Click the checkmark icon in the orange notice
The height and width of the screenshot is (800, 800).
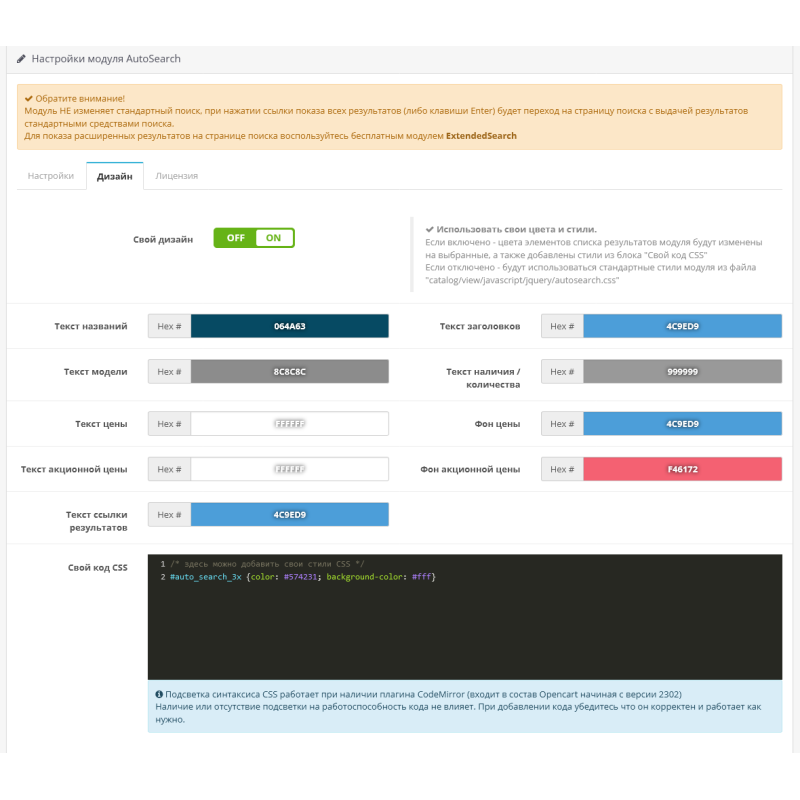pos(28,99)
